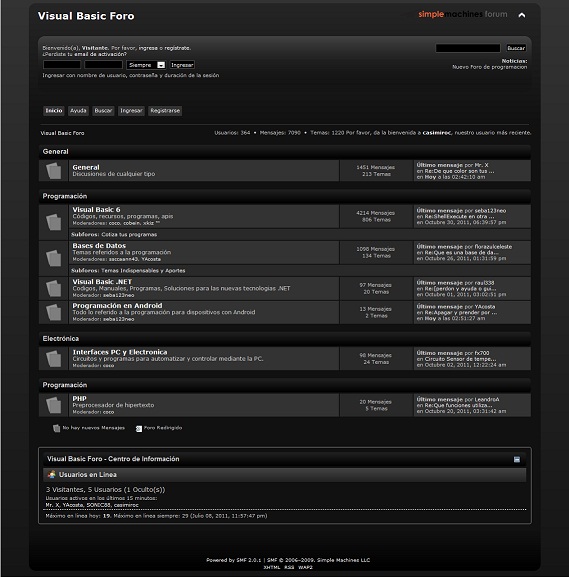Open the Ayuda menu tab

tap(78, 111)
